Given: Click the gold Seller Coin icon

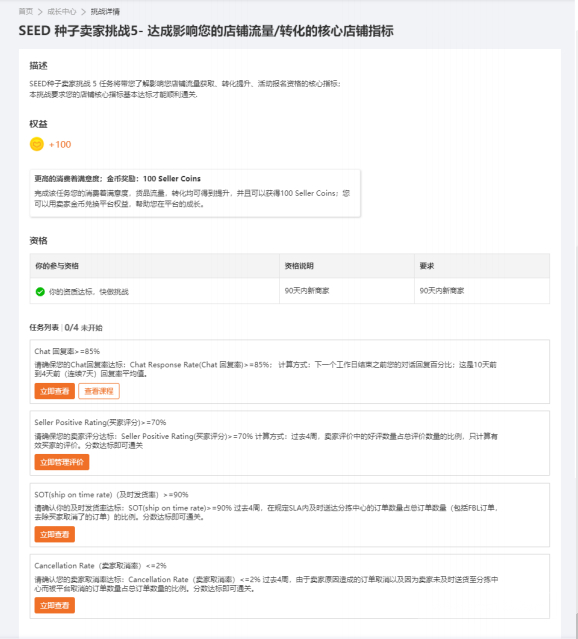Looking at the screenshot, I should (x=37, y=144).
